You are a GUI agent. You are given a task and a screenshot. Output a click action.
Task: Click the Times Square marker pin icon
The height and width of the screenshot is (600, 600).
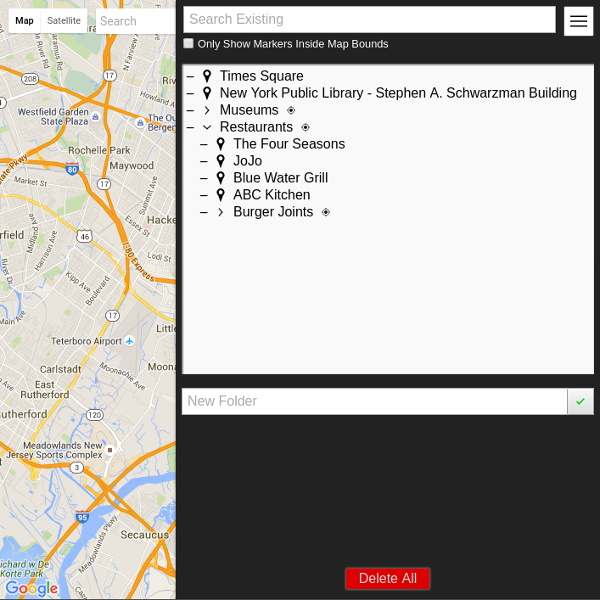[207, 76]
